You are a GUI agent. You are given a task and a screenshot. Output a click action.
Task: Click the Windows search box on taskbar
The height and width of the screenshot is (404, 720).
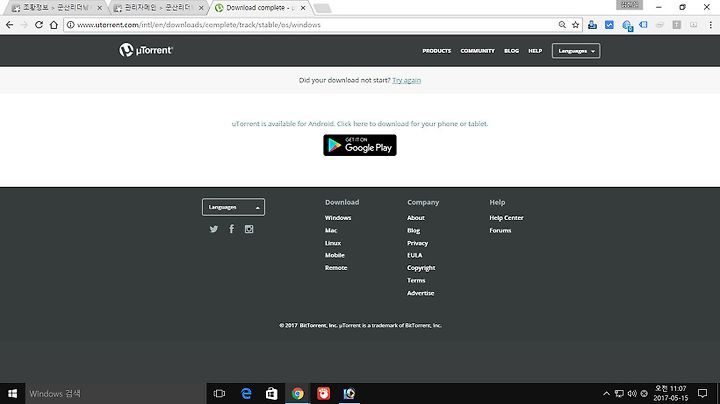[115, 393]
